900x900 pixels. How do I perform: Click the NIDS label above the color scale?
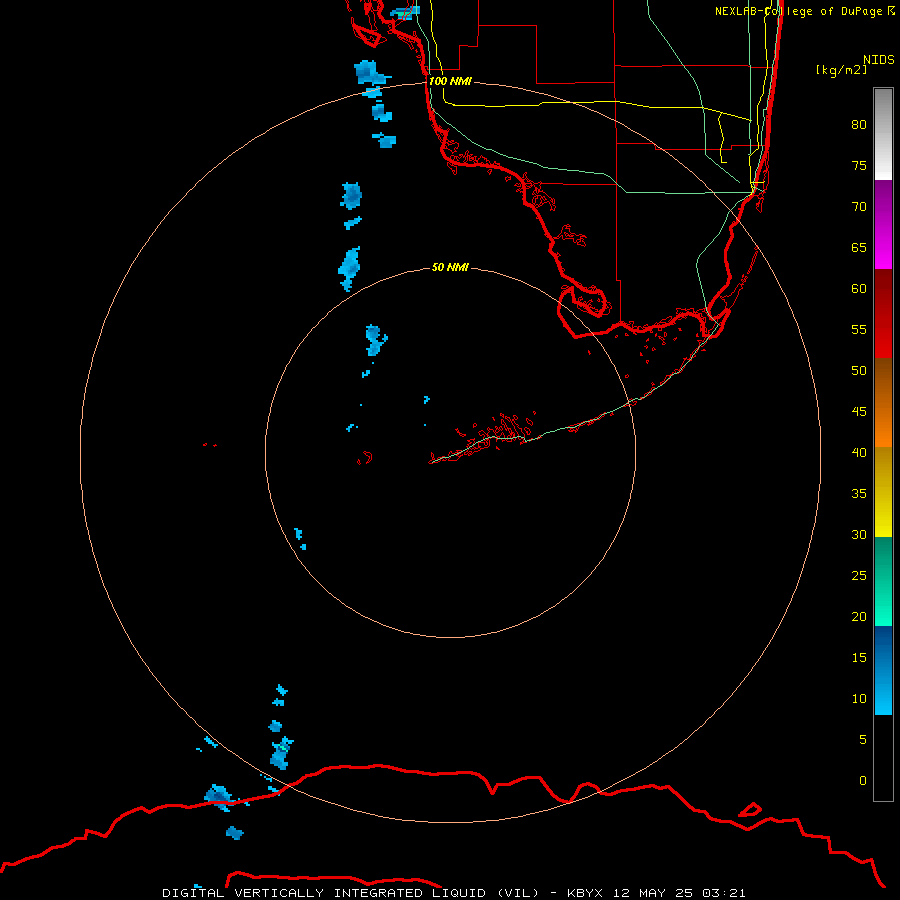[879, 60]
